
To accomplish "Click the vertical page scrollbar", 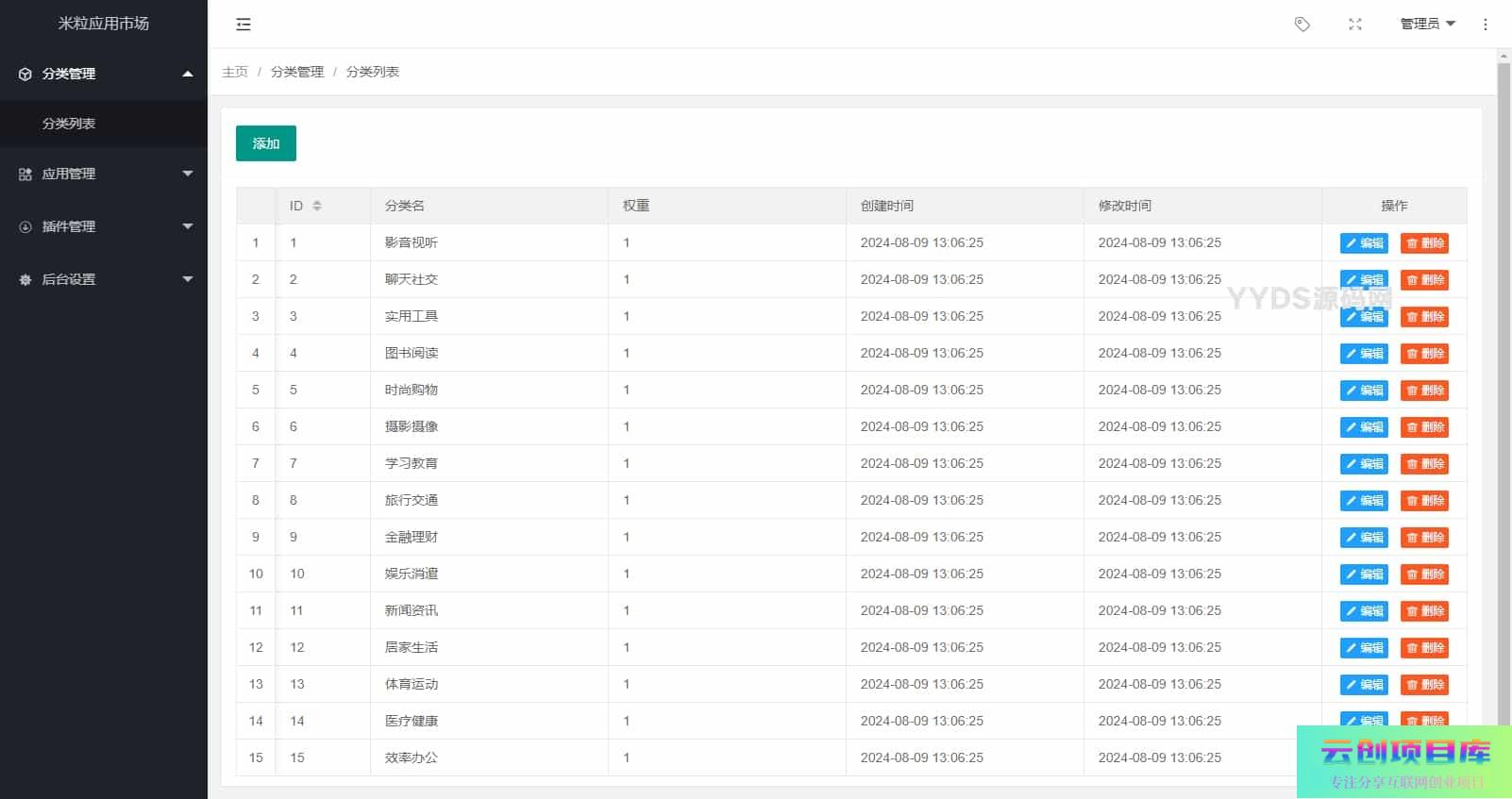I will click(x=1504, y=377).
